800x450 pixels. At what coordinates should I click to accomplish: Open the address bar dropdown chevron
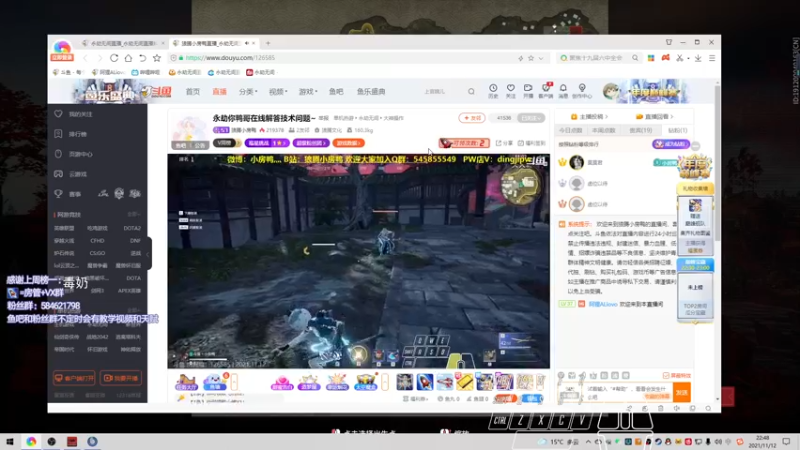tap(541, 58)
